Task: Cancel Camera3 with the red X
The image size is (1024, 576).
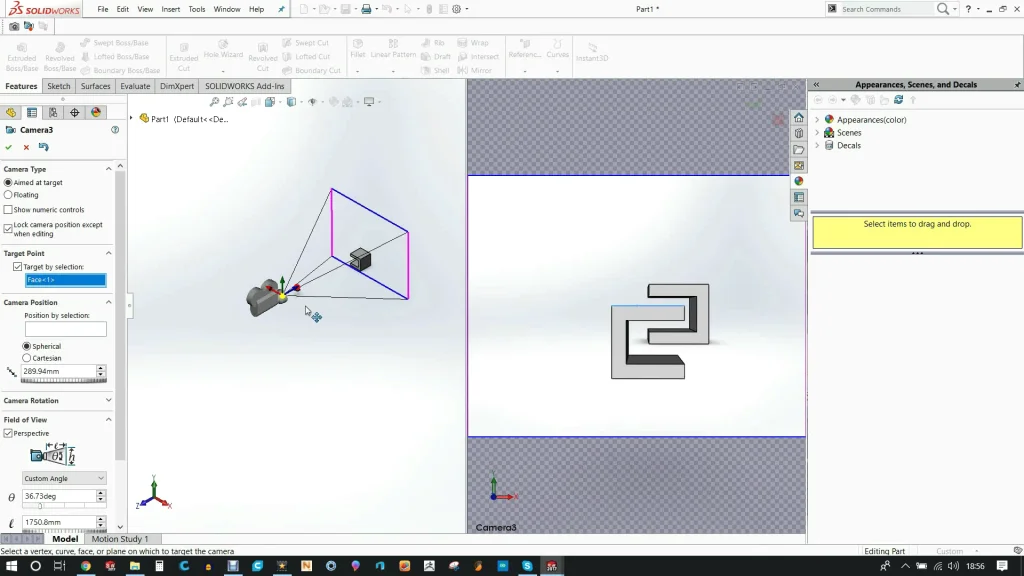Action: click(26, 147)
